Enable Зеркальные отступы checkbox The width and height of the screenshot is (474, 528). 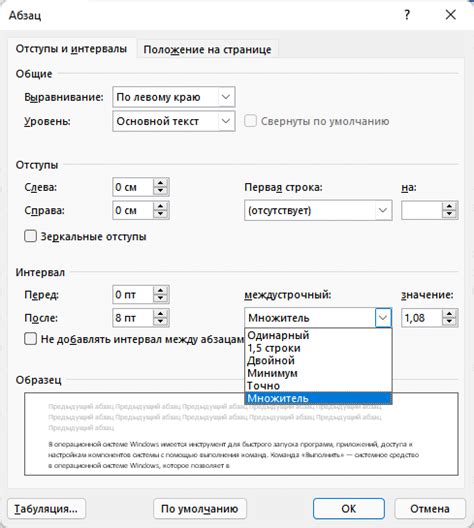pos(30,236)
